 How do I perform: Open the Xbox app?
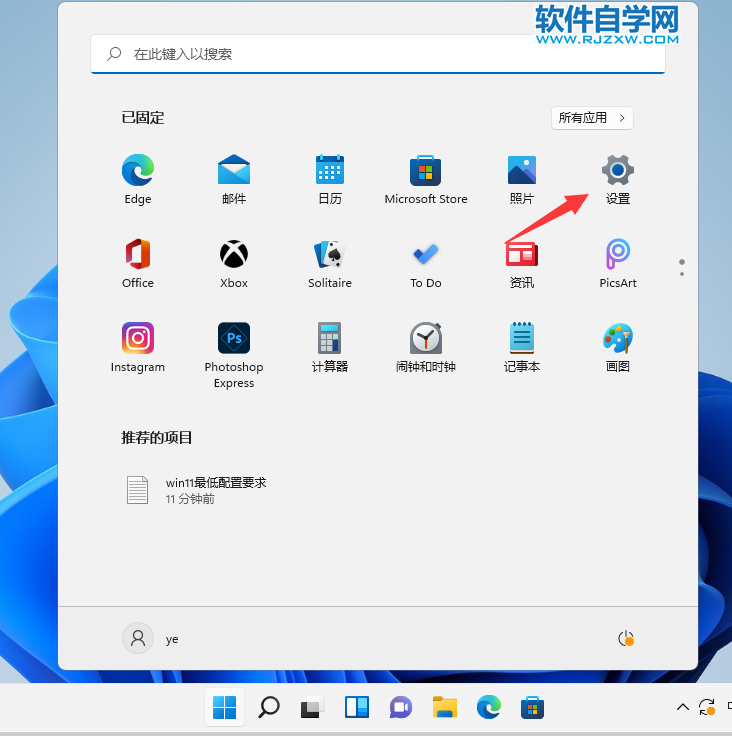(234, 264)
